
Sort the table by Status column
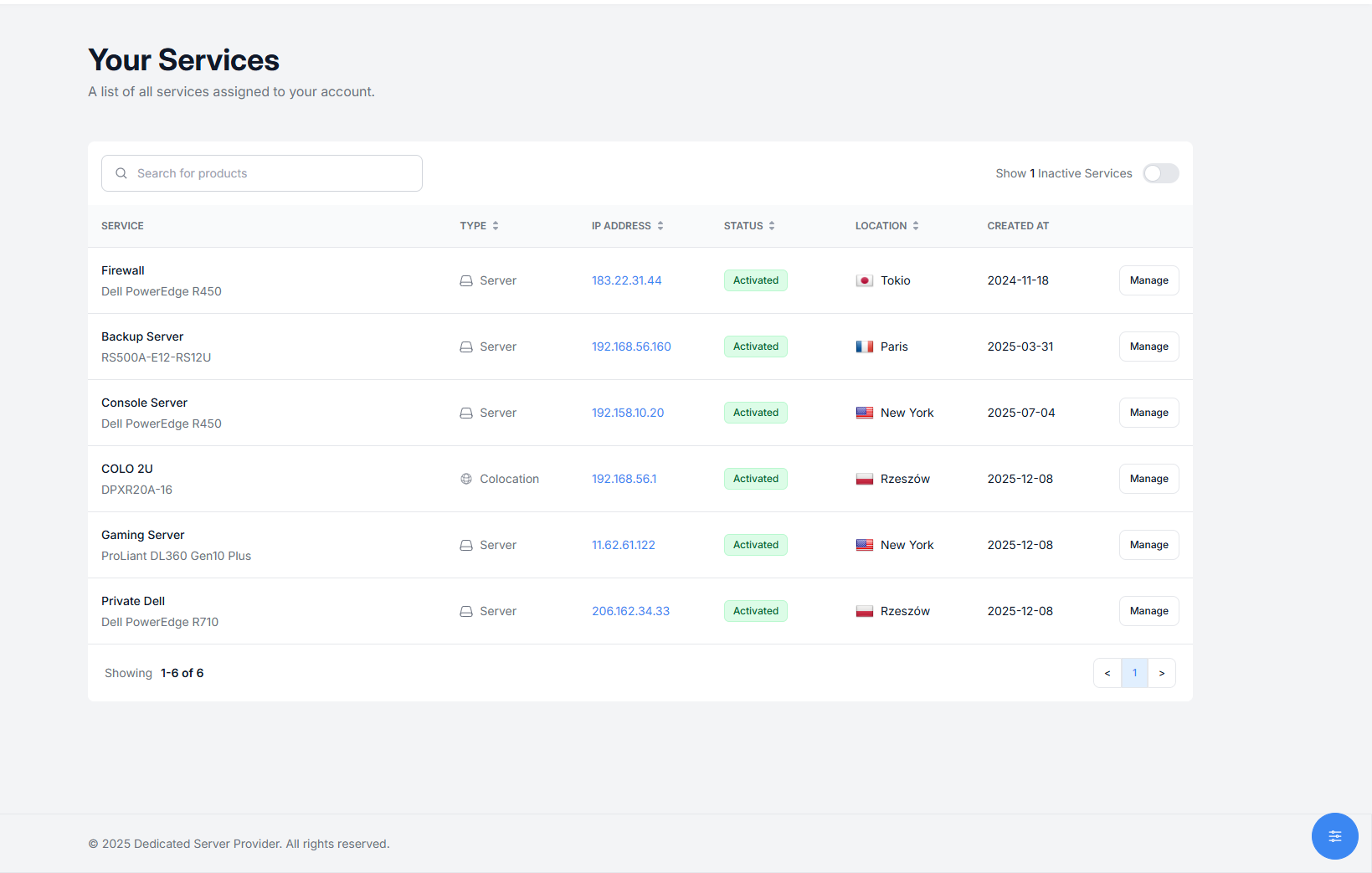point(749,226)
